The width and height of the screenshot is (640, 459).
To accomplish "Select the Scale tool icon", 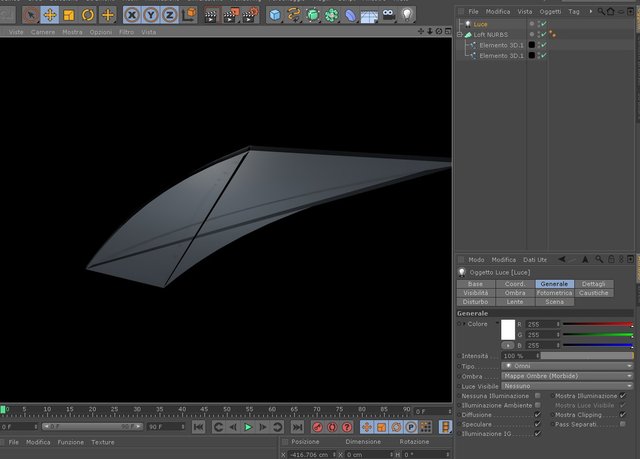I will [69, 15].
